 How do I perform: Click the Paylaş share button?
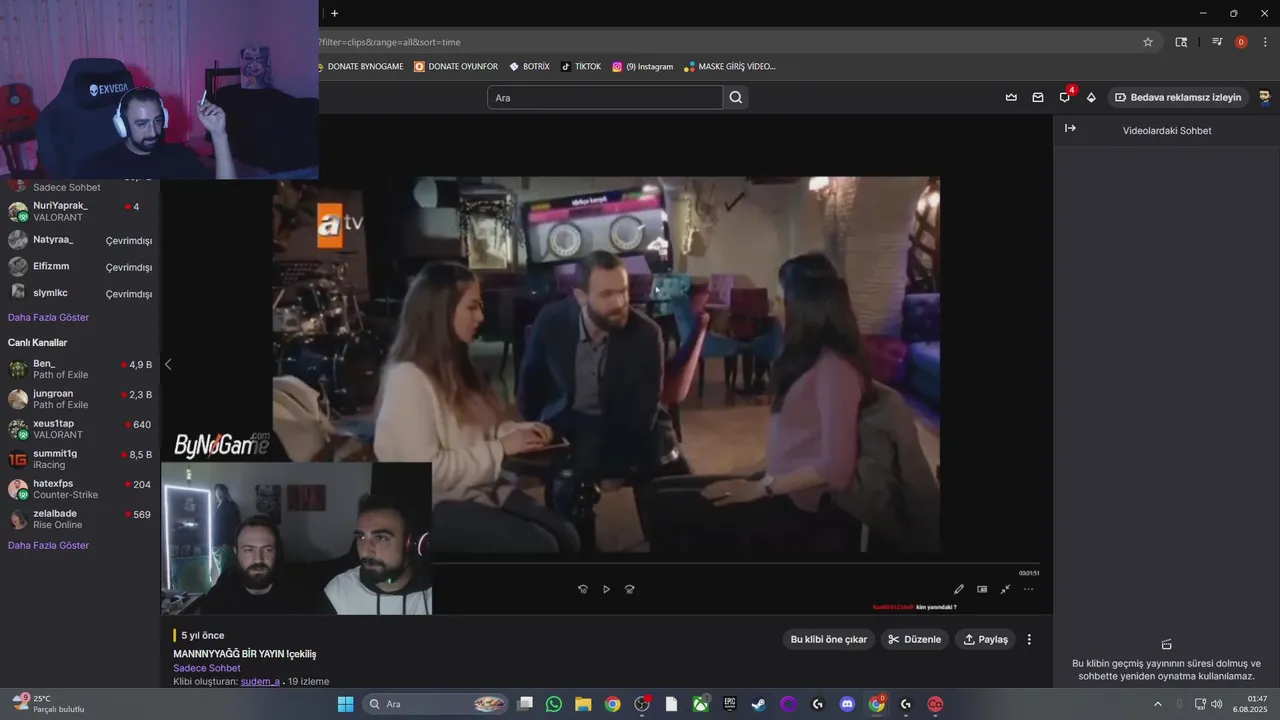[985, 639]
